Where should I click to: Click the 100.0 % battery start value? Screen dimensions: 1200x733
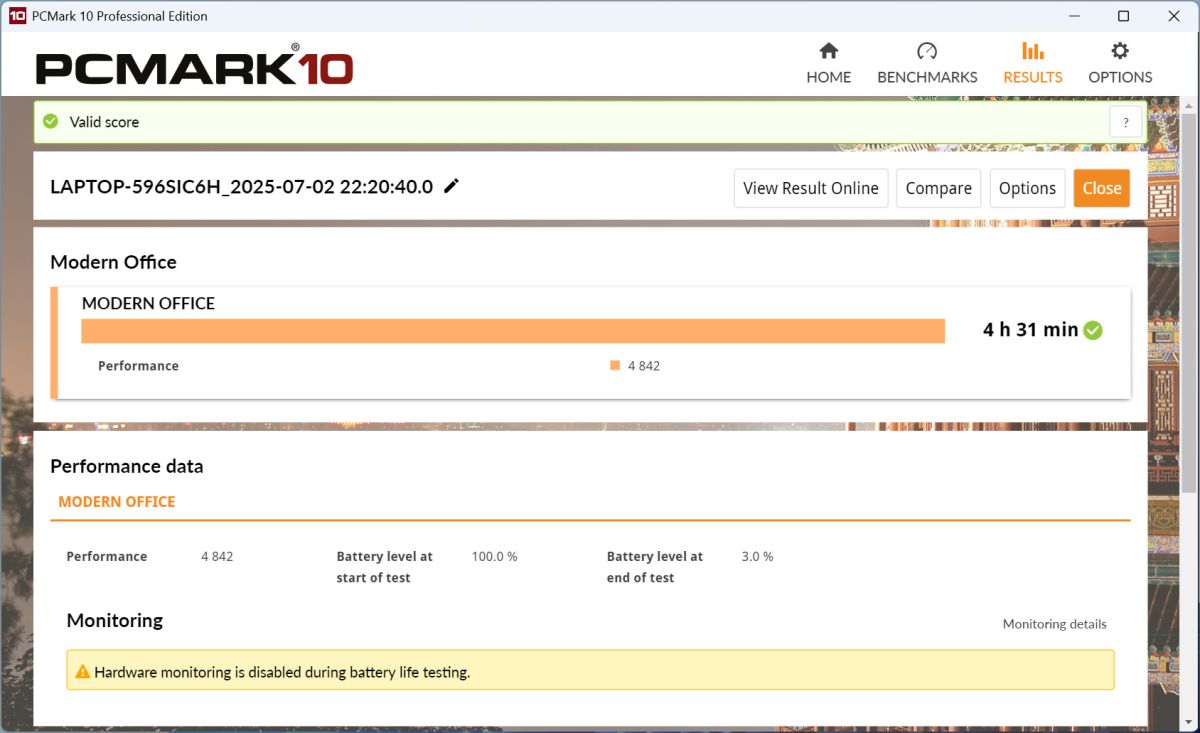(494, 556)
